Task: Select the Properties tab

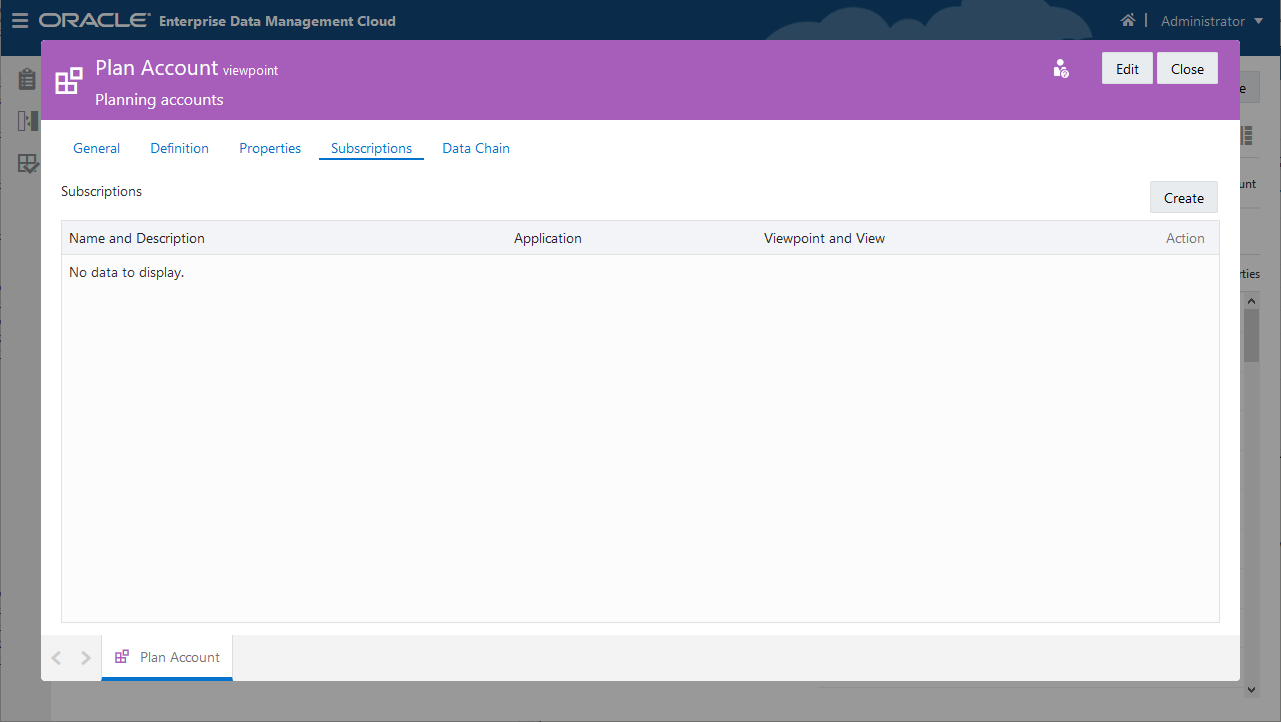Action: click(x=270, y=147)
